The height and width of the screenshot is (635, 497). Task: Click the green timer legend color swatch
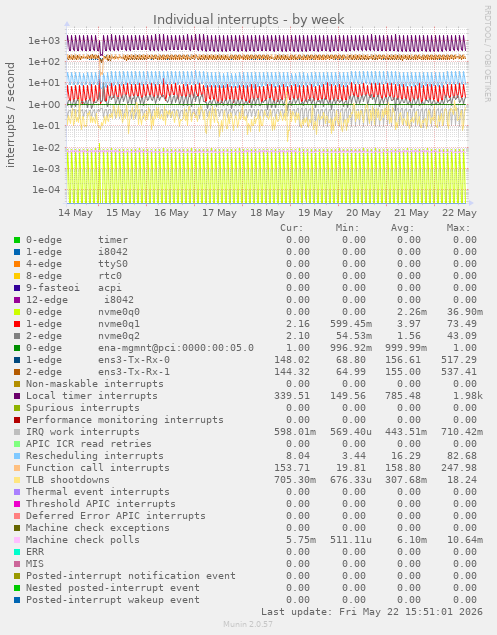(17, 240)
